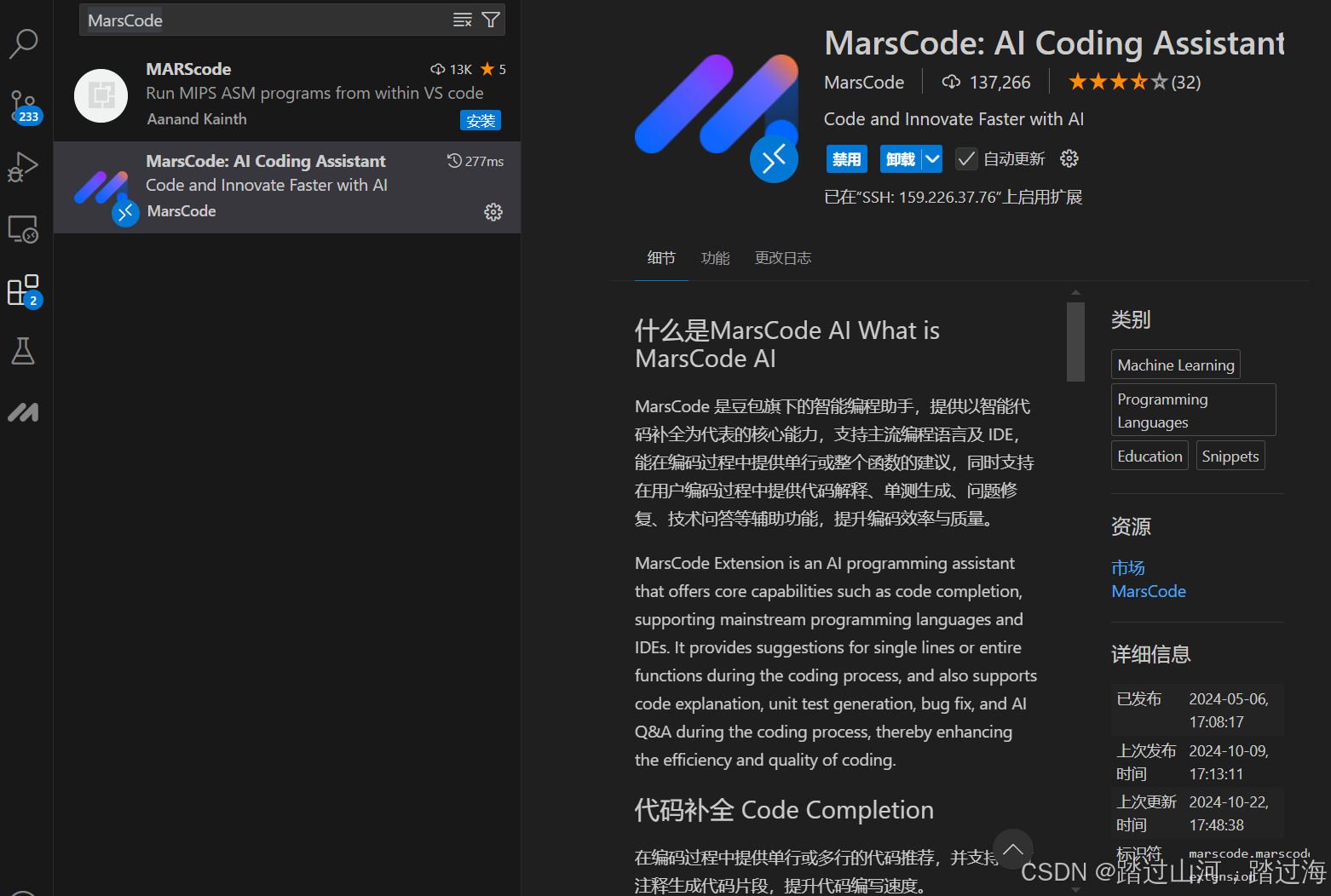Click the Disable (禁用) button

(x=847, y=158)
